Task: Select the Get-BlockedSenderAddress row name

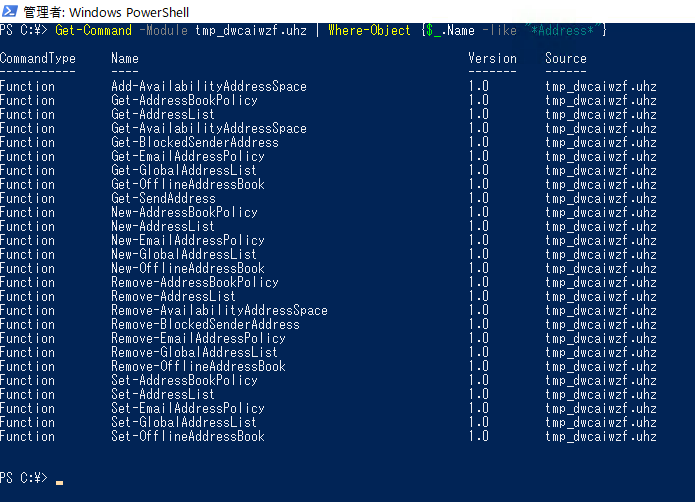Action: [x=195, y=142]
